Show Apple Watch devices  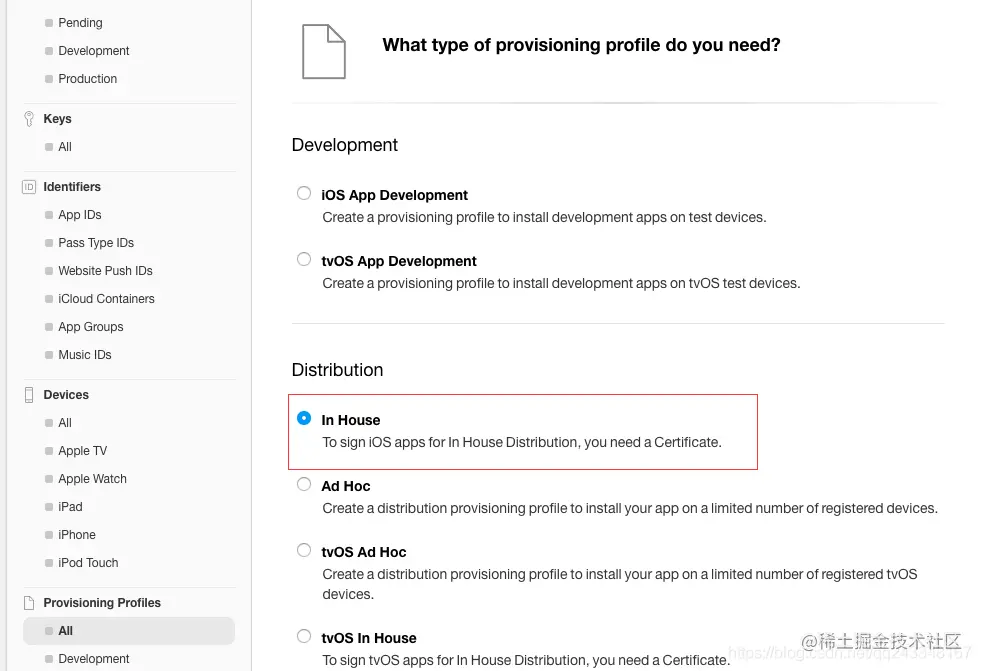(x=92, y=479)
